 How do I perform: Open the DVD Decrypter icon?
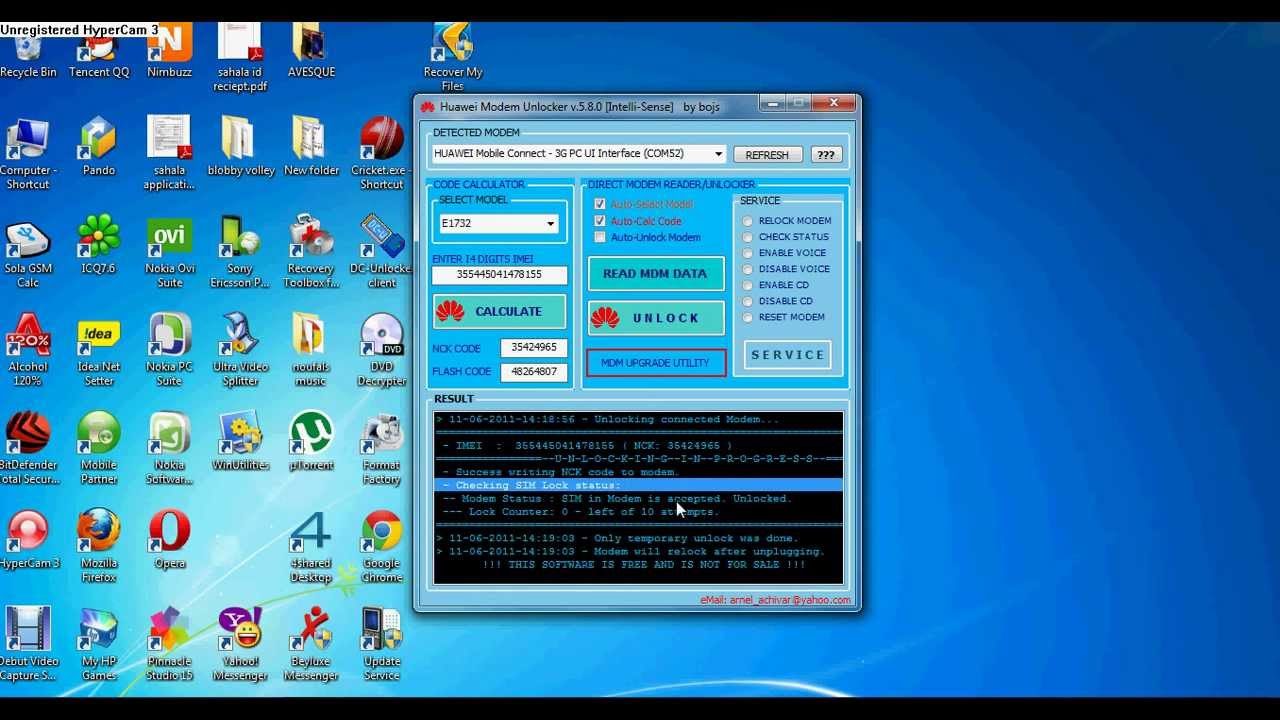(x=382, y=349)
